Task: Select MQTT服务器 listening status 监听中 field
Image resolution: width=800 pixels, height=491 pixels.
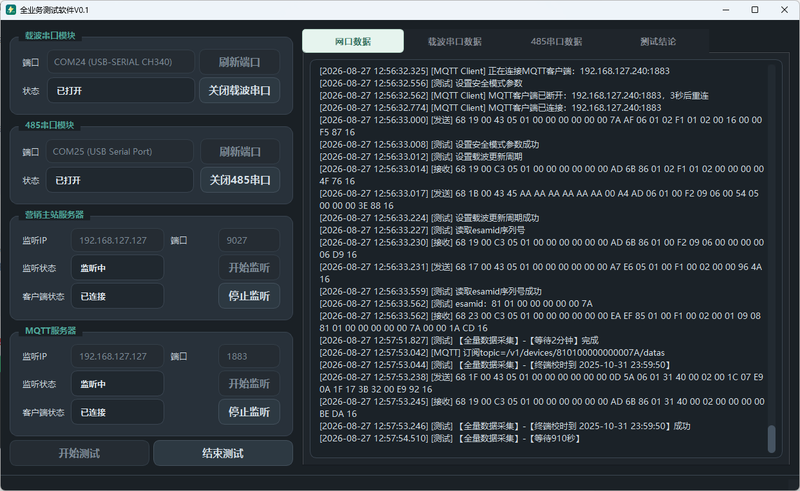Action: pos(117,384)
